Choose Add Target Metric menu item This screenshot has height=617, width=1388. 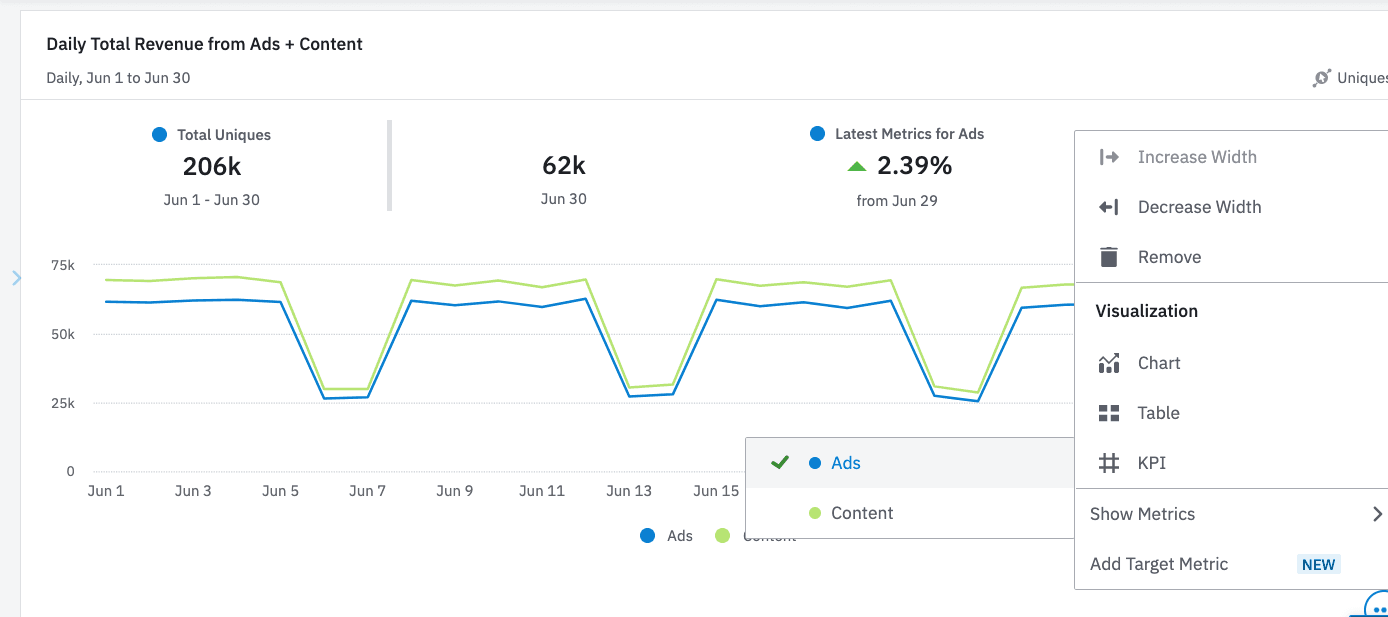coord(1158,564)
